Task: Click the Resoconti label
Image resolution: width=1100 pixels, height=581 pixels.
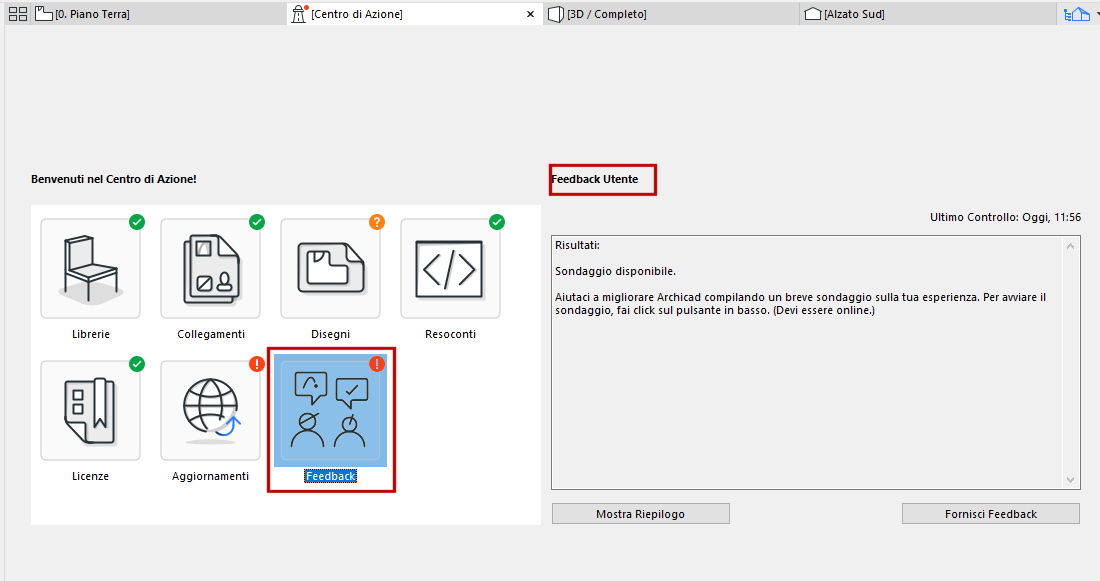Action: tap(450, 334)
